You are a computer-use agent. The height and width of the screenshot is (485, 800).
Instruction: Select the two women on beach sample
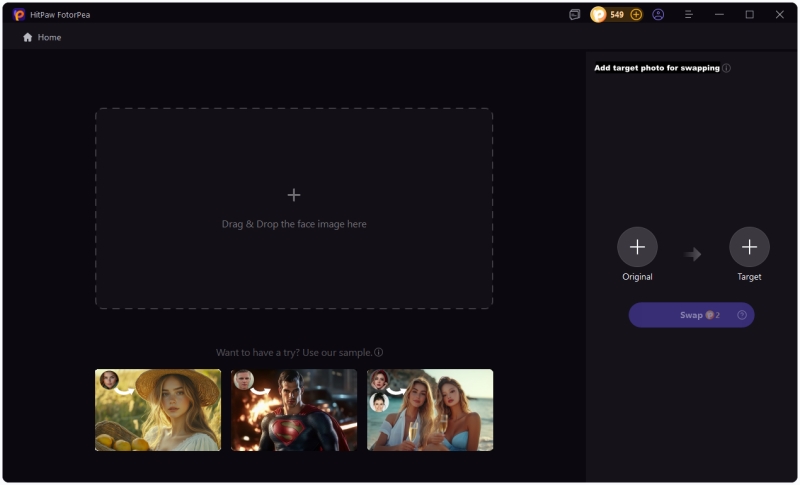(x=430, y=410)
